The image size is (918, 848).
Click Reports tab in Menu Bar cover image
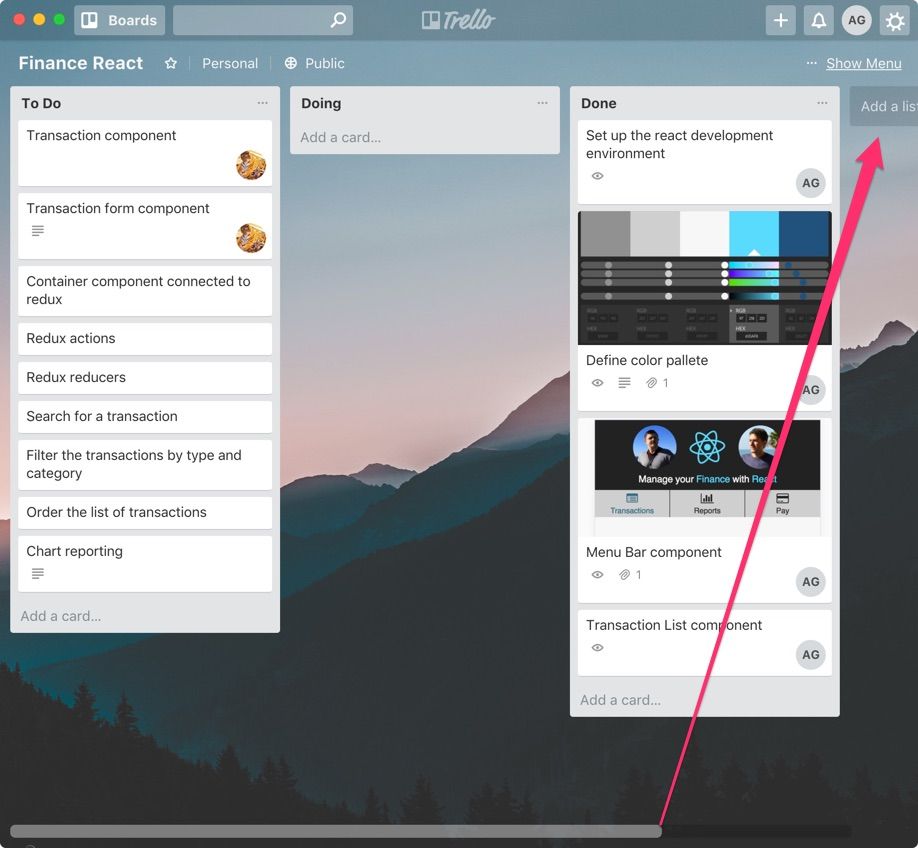(x=707, y=504)
